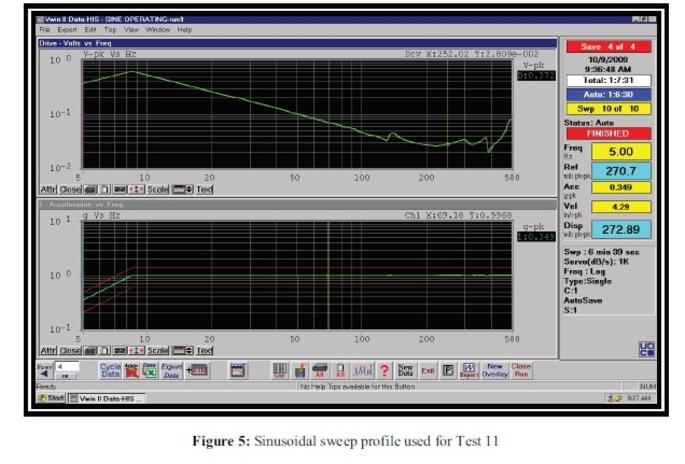Click the Freq value 5.00
The image size is (685, 464).
coord(621,152)
